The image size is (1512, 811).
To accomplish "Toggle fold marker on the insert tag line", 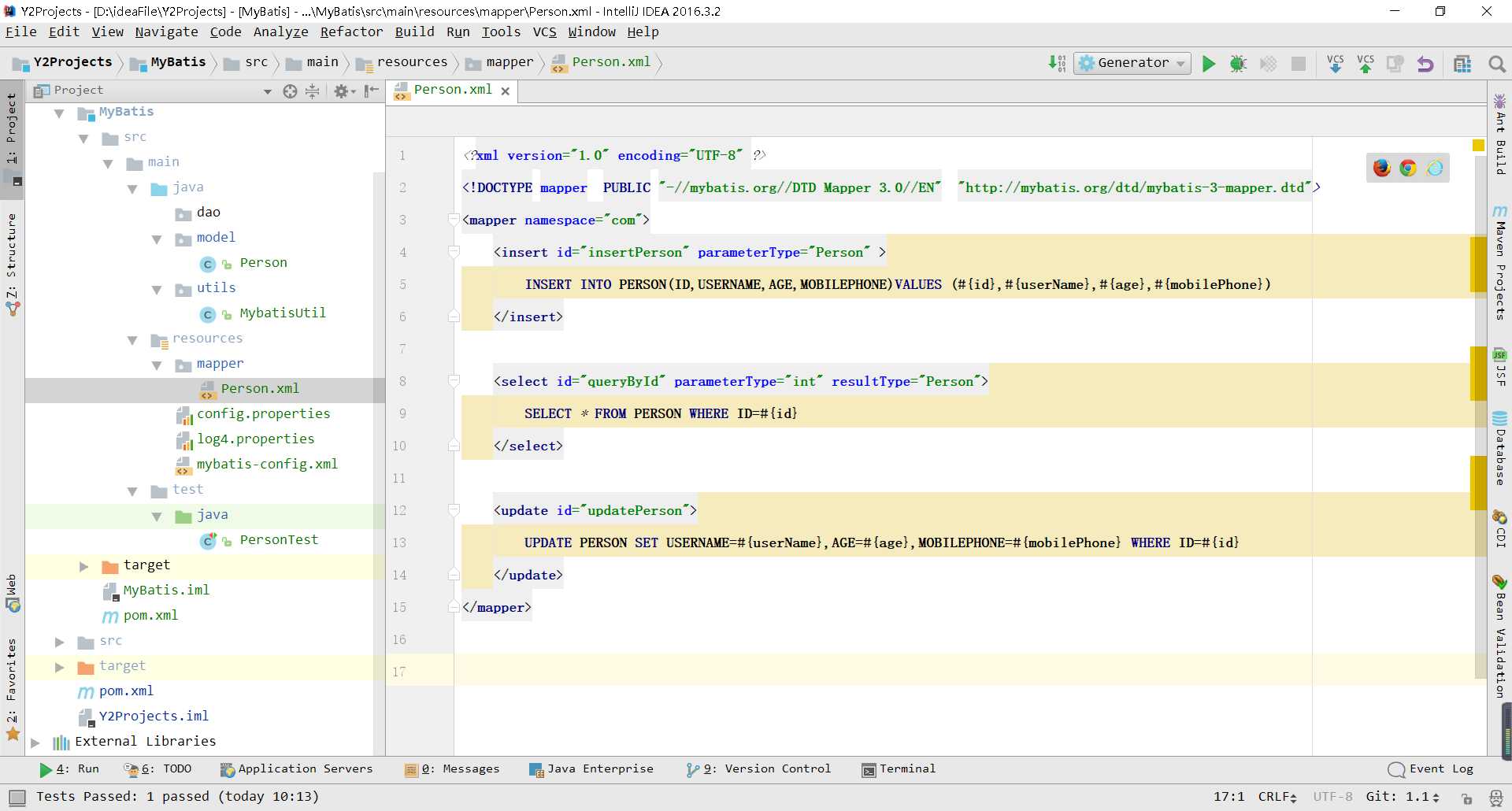I will (x=454, y=252).
